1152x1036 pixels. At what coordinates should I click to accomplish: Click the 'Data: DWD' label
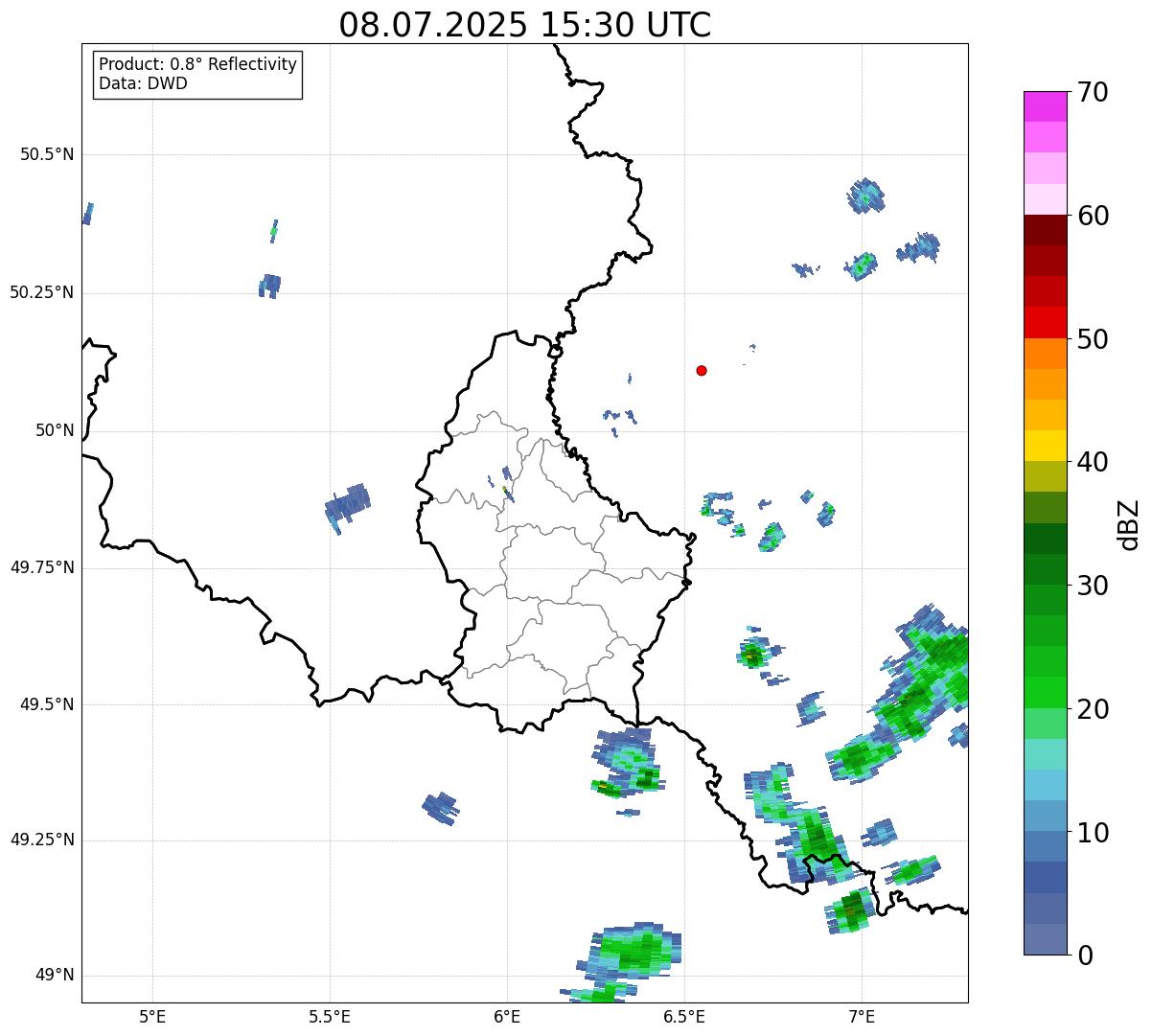pyautogui.click(x=143, y=83)
